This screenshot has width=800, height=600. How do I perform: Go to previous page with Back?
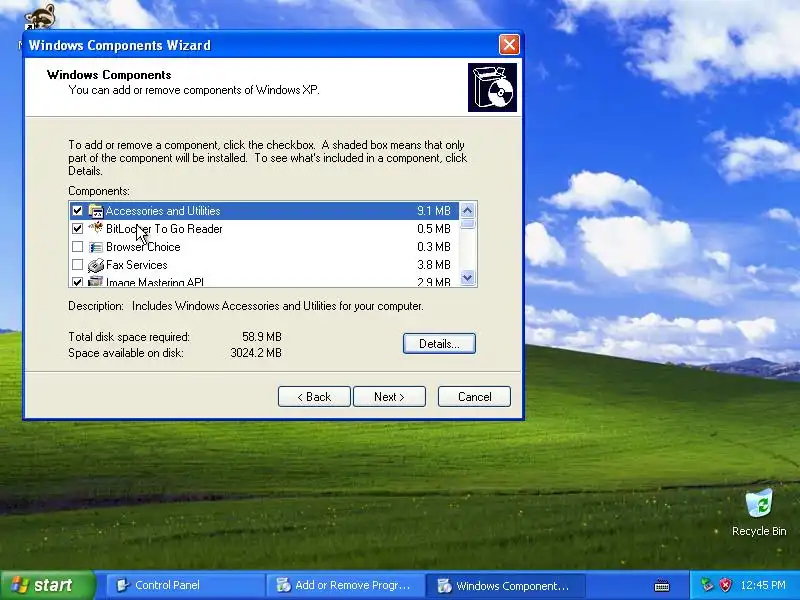pyautogui.click(x=314, y=396)
